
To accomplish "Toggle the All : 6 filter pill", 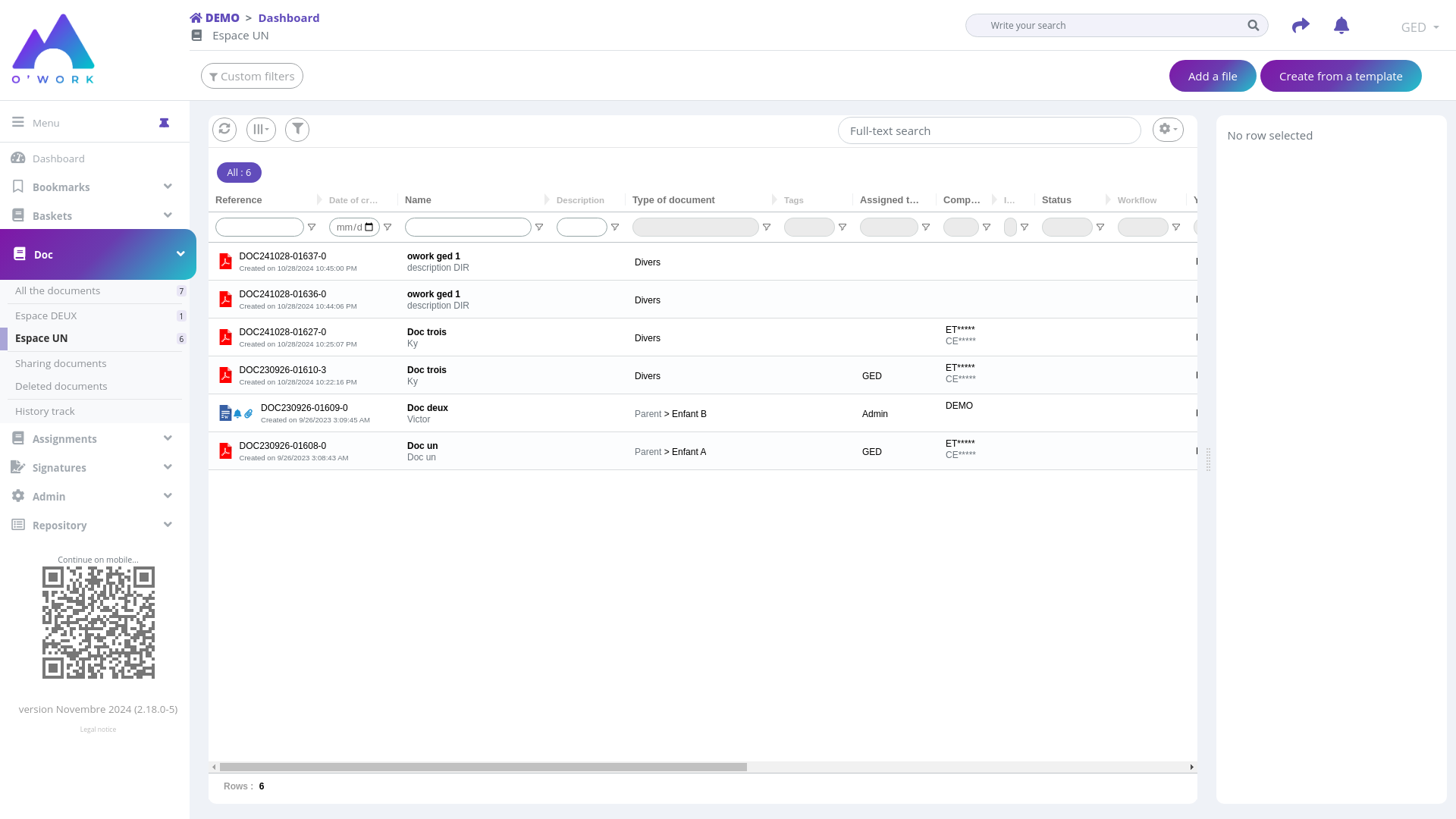I will pyautogui.click(x=239, y=173).
